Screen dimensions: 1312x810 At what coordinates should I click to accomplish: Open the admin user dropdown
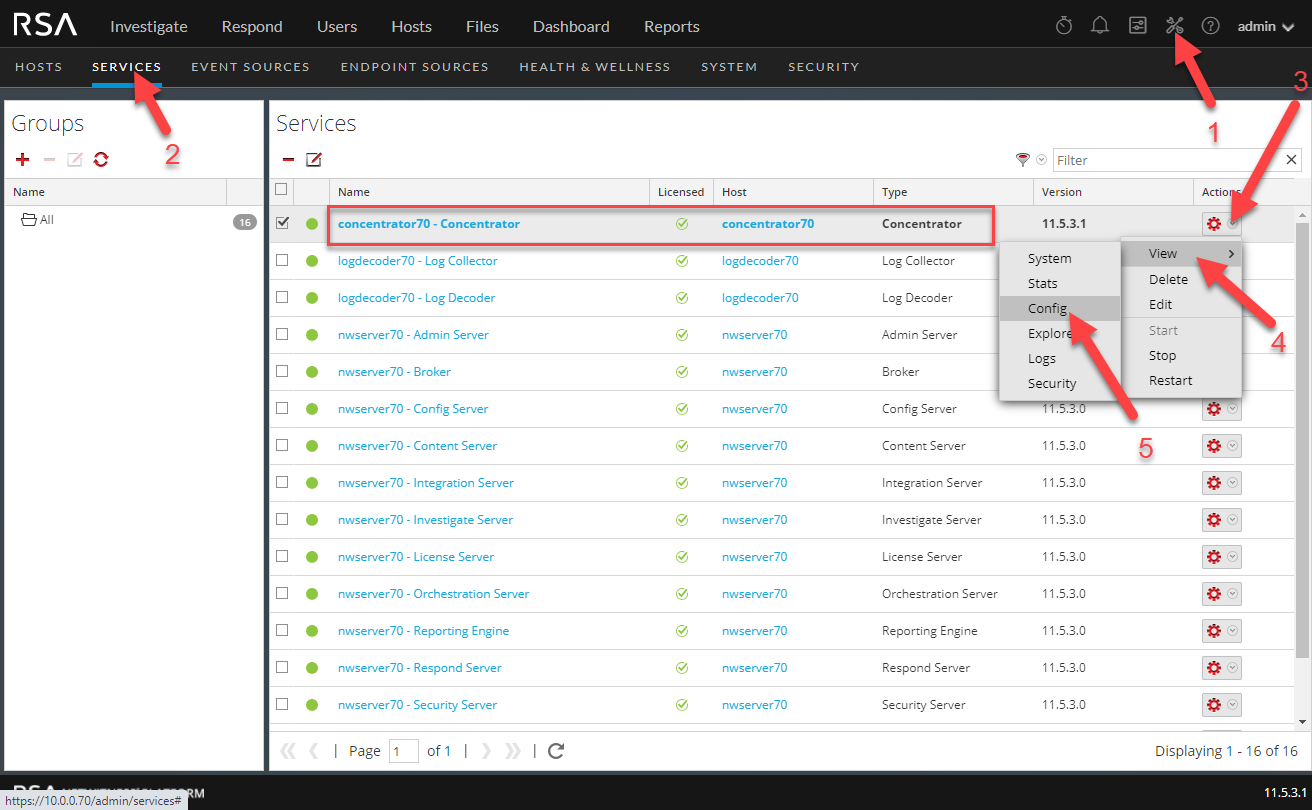(1265, 26)
